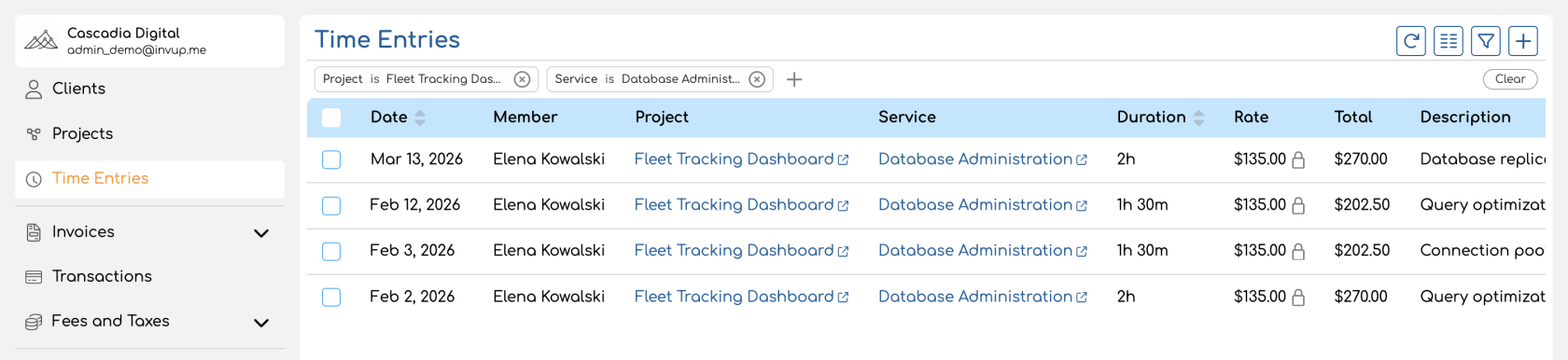The width and height of the screenshot is (1568, 360).
Task: Click the Project filter chip text
Action: (412, 79)
